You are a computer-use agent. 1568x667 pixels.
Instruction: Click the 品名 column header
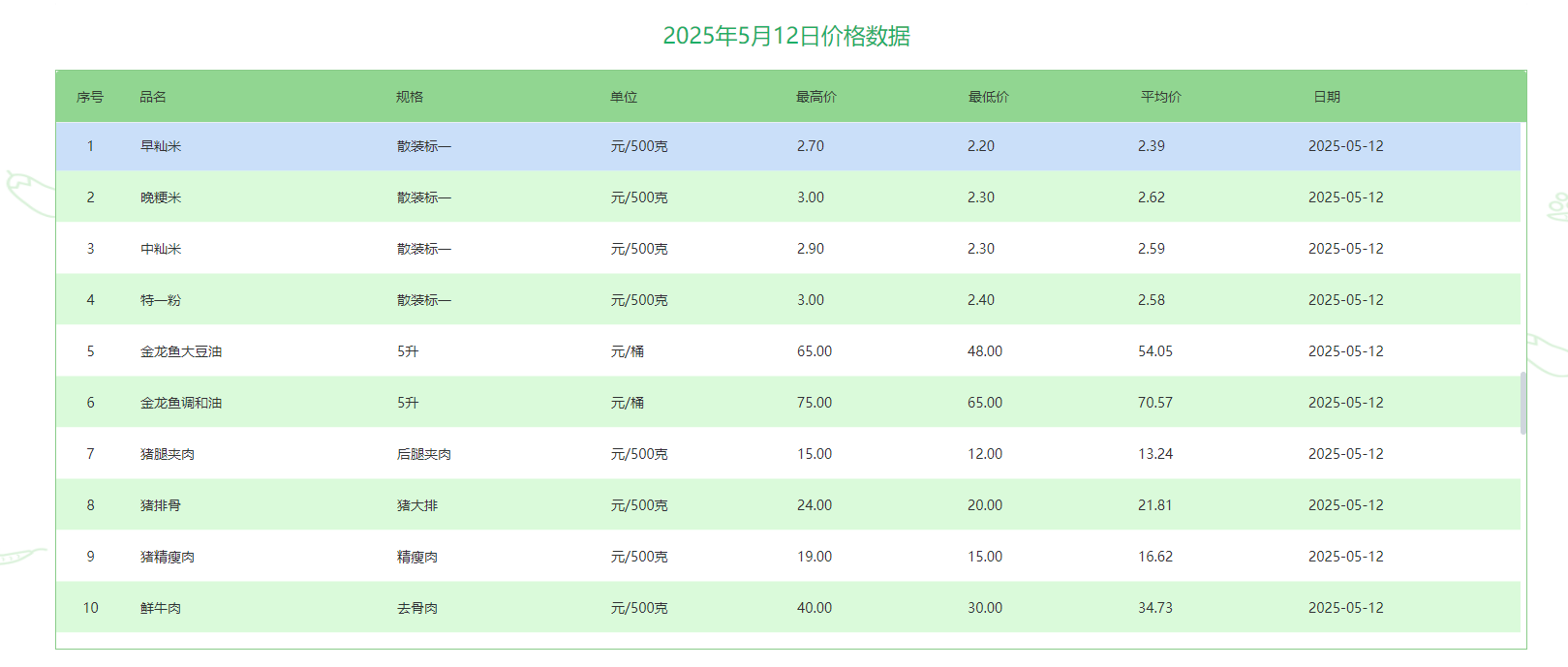[x=153, y=97]
